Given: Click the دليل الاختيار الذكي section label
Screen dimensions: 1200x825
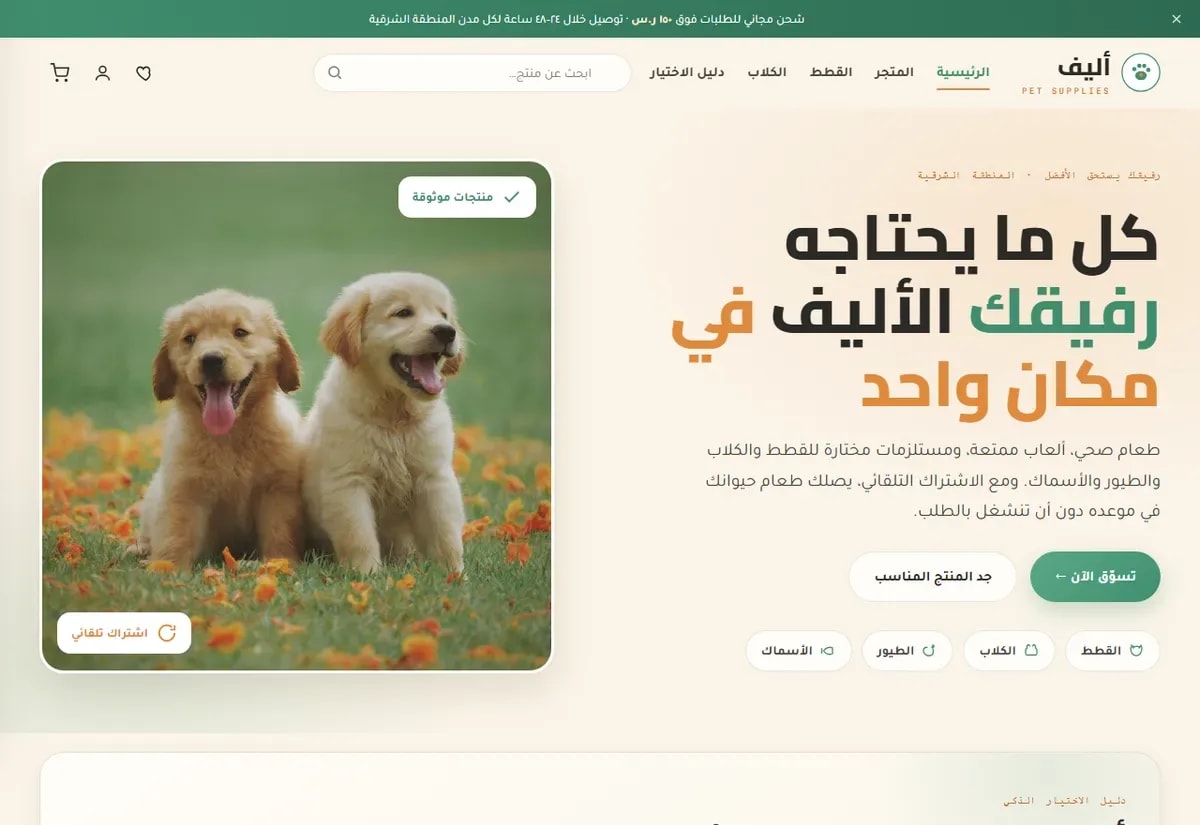Looking at the screenshot, I should coord(1064,801).
